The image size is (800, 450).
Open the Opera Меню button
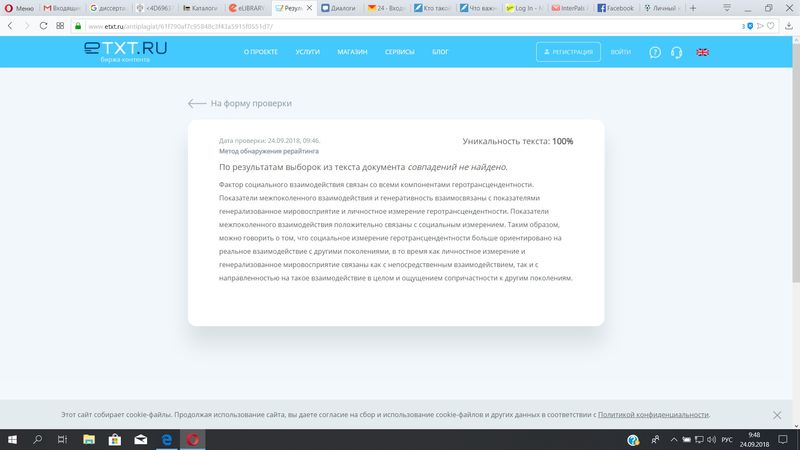tap(18, 7)
